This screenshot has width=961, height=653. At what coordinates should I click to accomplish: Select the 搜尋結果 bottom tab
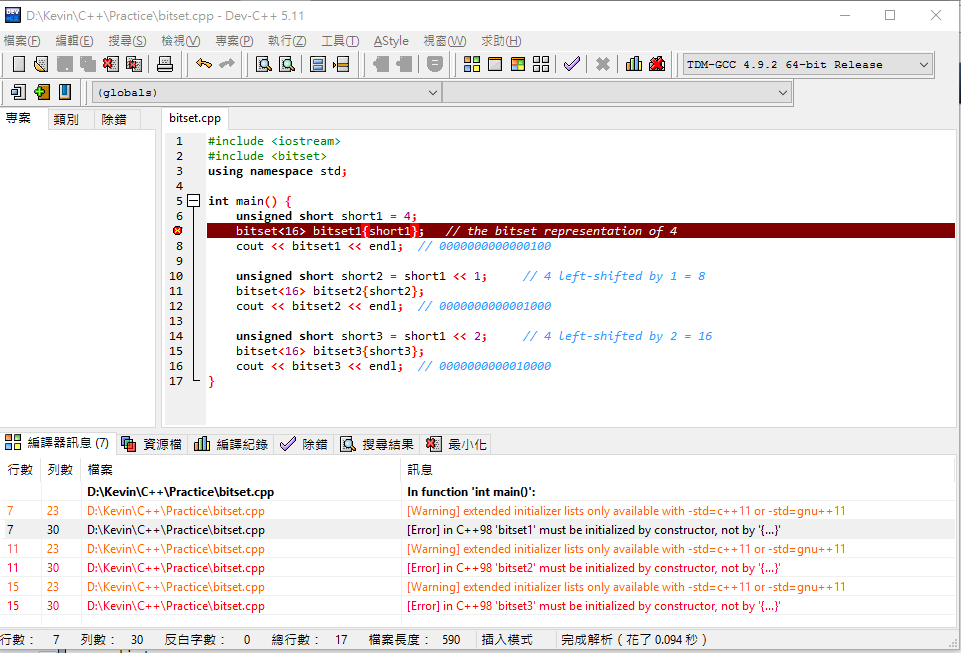[x=377, y=444]
